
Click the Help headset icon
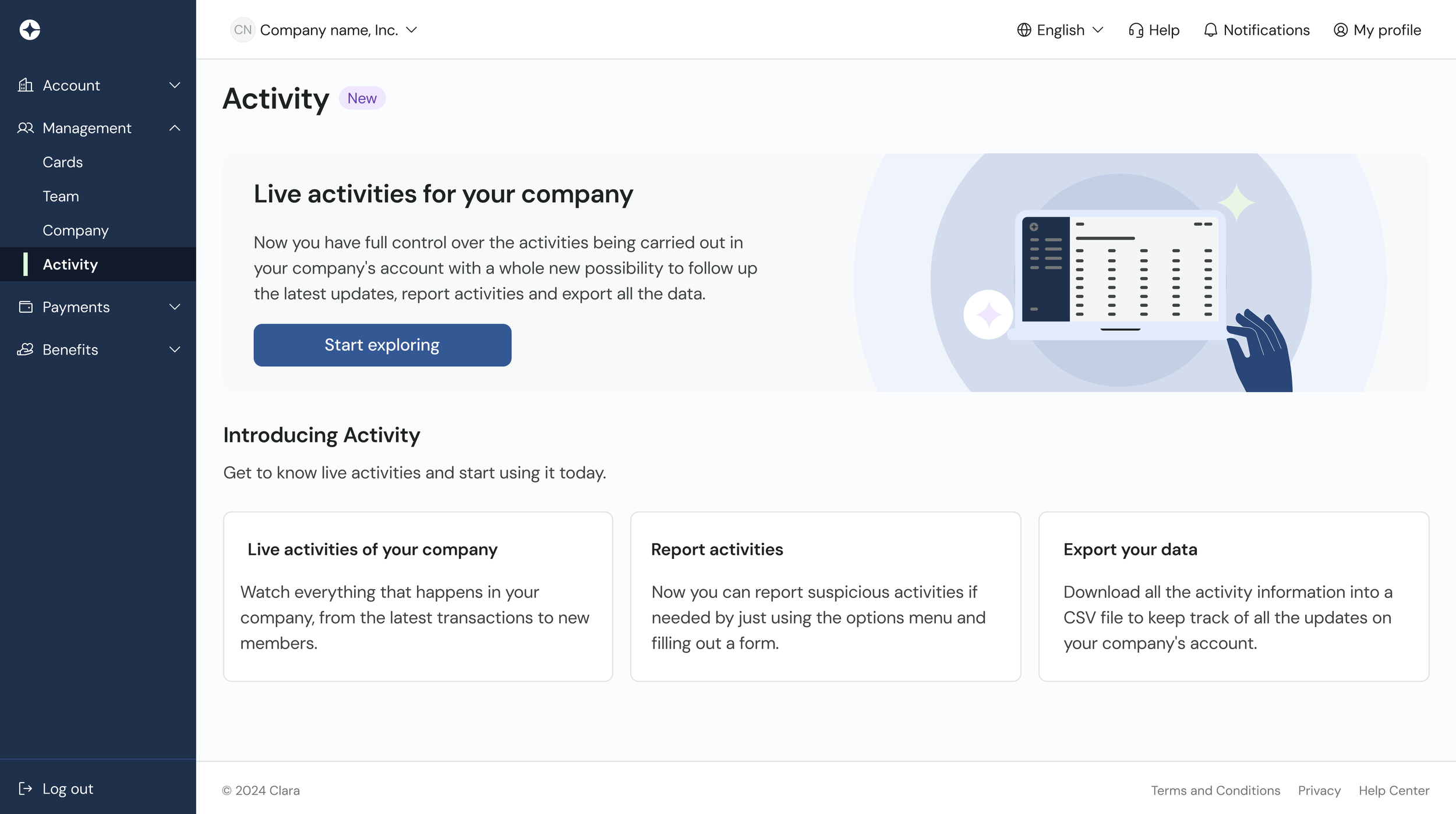(1136, 30)
